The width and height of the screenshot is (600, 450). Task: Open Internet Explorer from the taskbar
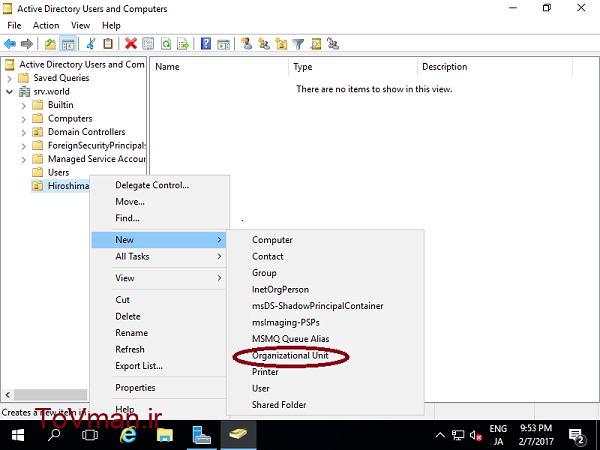(x=128, y=436)
